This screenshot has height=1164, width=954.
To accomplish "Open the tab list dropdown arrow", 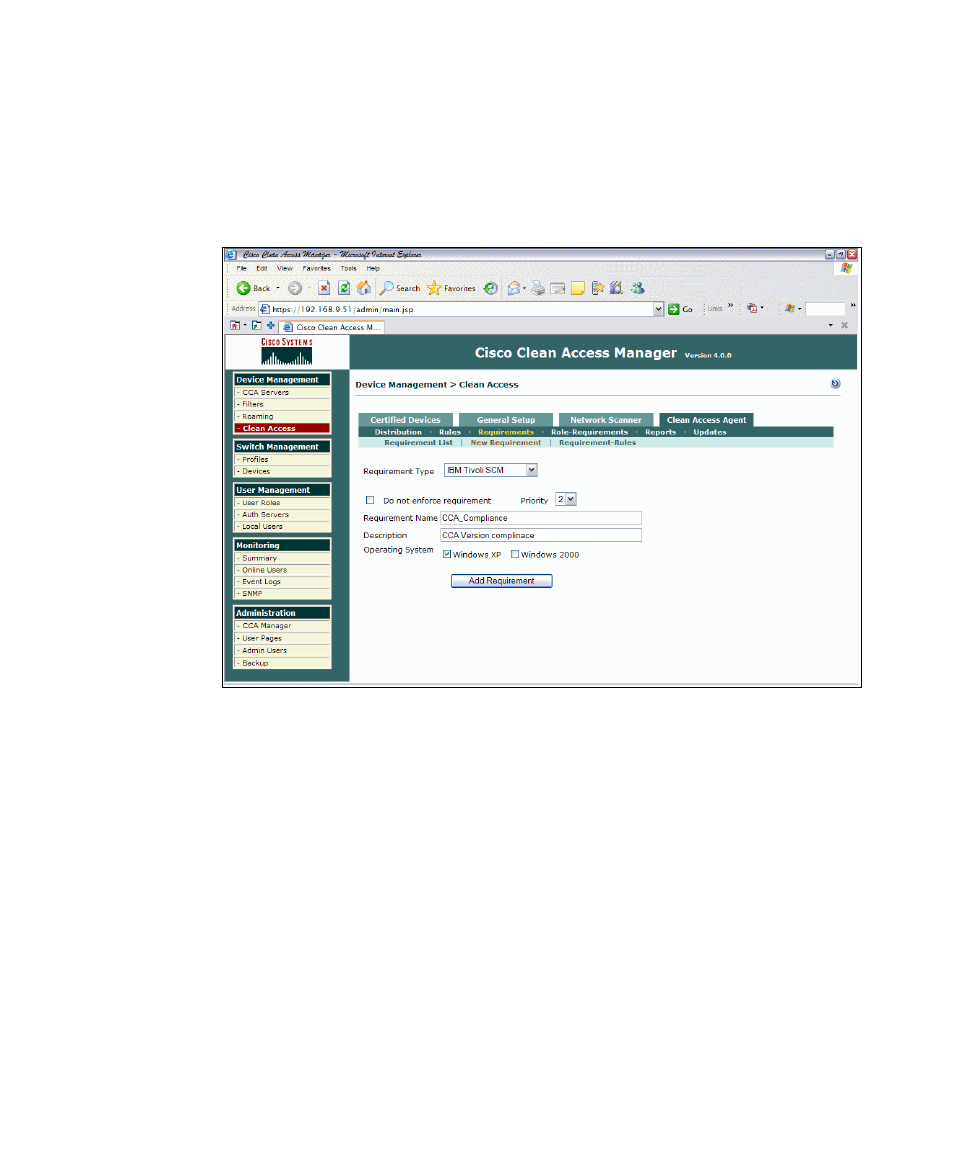I will [x=830, y=326].
